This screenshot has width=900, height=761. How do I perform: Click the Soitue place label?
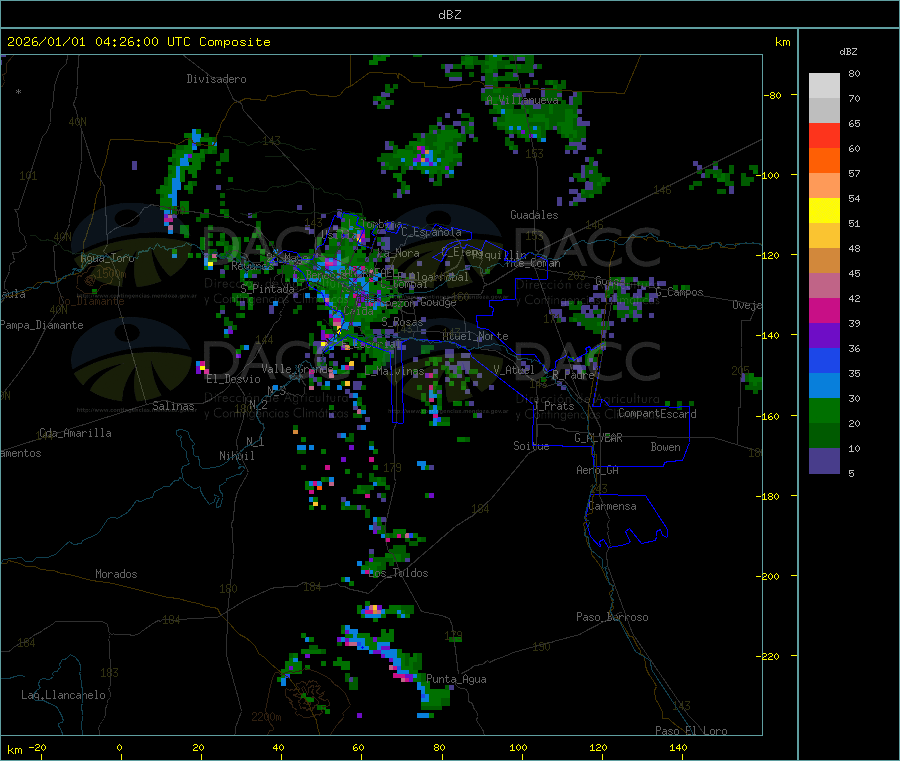tap(531, 446)
